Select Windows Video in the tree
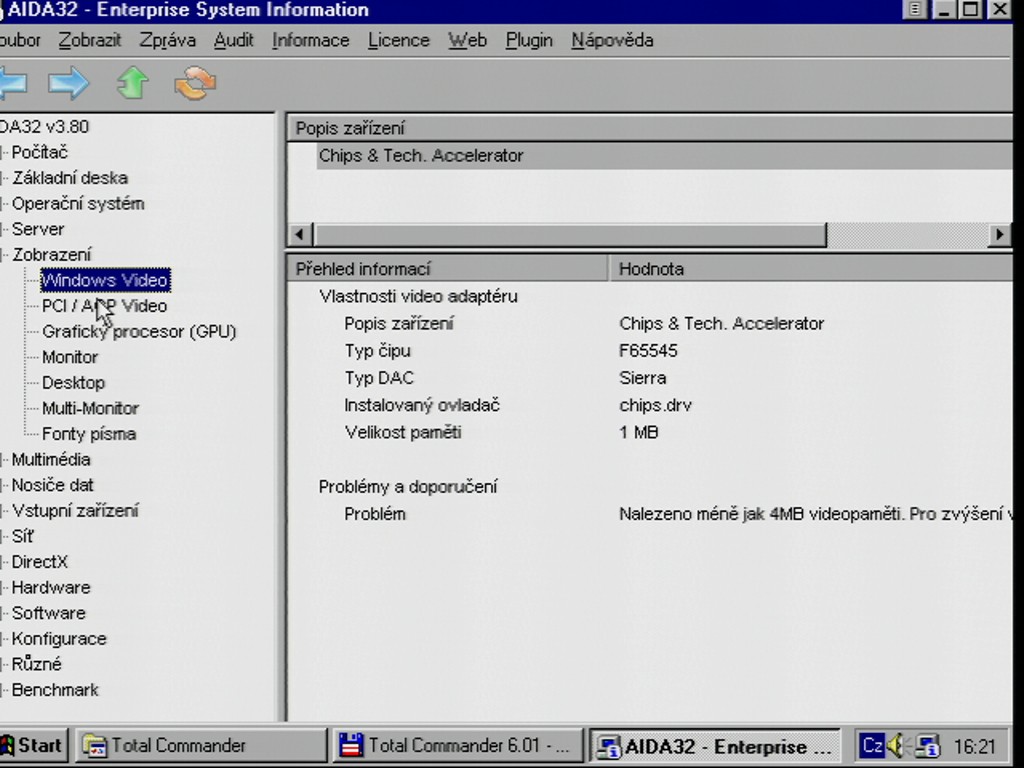The width and height of the screenshot is (1024, 768). (105, 280)
